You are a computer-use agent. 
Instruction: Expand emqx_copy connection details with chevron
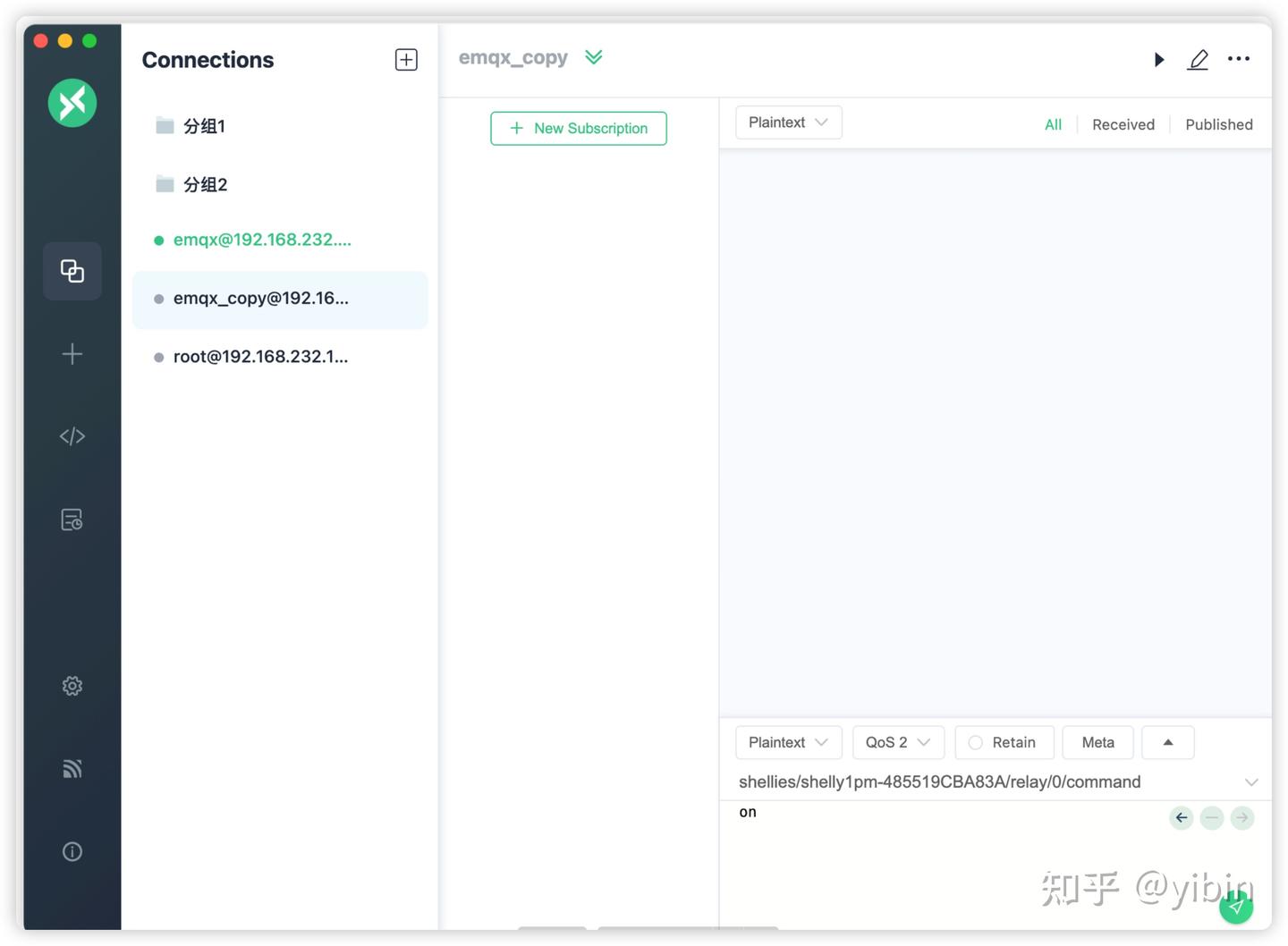click(x=594, y=56)
